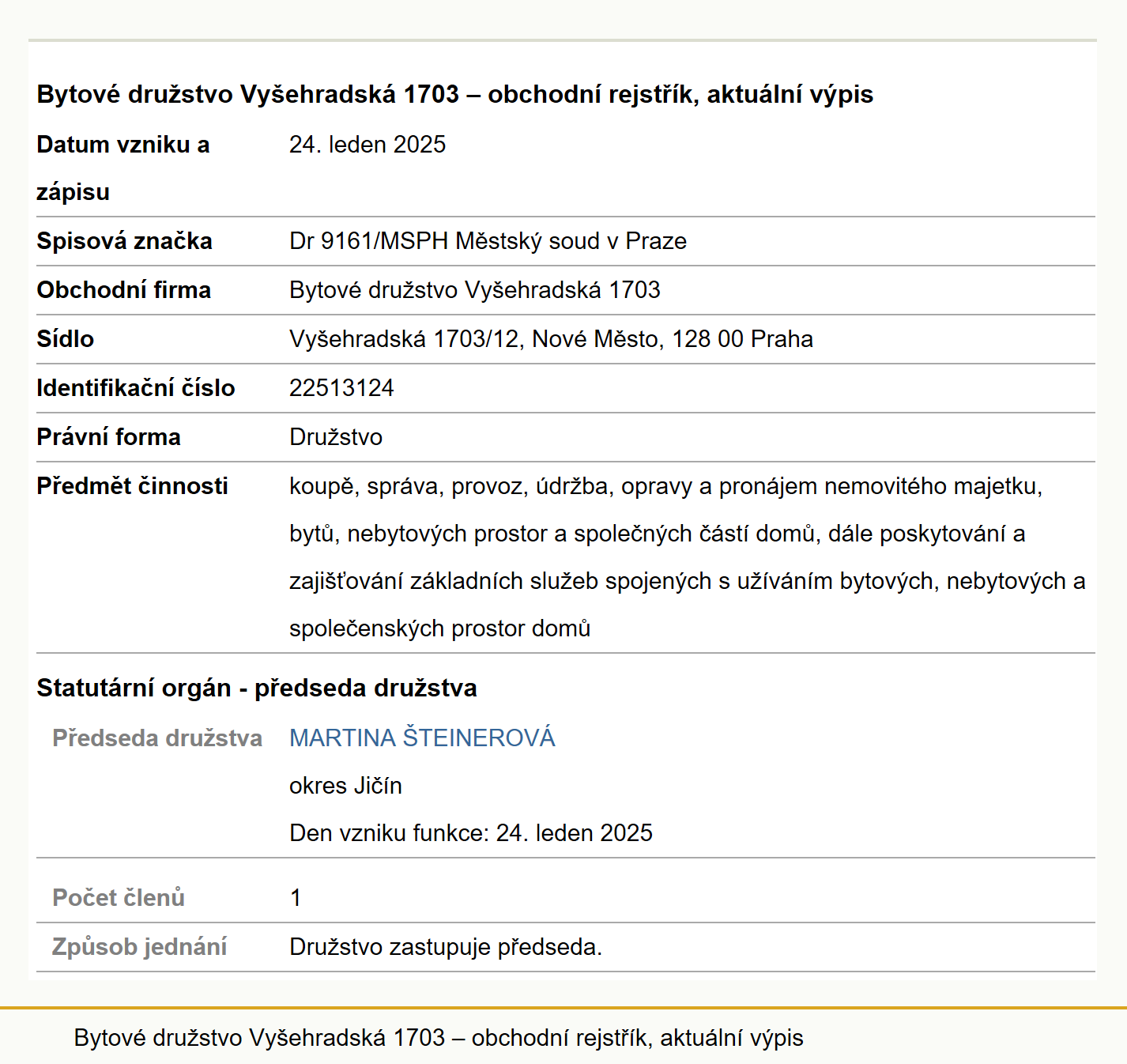1127x1064 pixels.
Task: Click the label 'Datum vzniku a zápisu'
Action: pos(123,168)
